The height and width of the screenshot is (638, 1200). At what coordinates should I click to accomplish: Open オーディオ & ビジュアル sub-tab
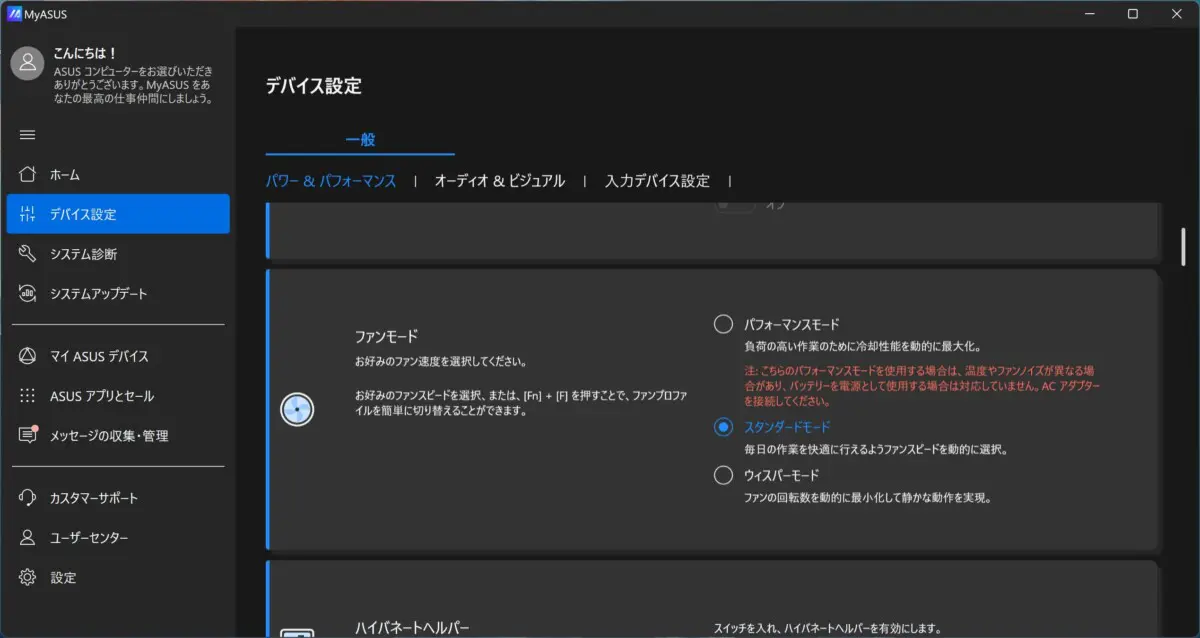pyautogui.click(x=499, y=181)
